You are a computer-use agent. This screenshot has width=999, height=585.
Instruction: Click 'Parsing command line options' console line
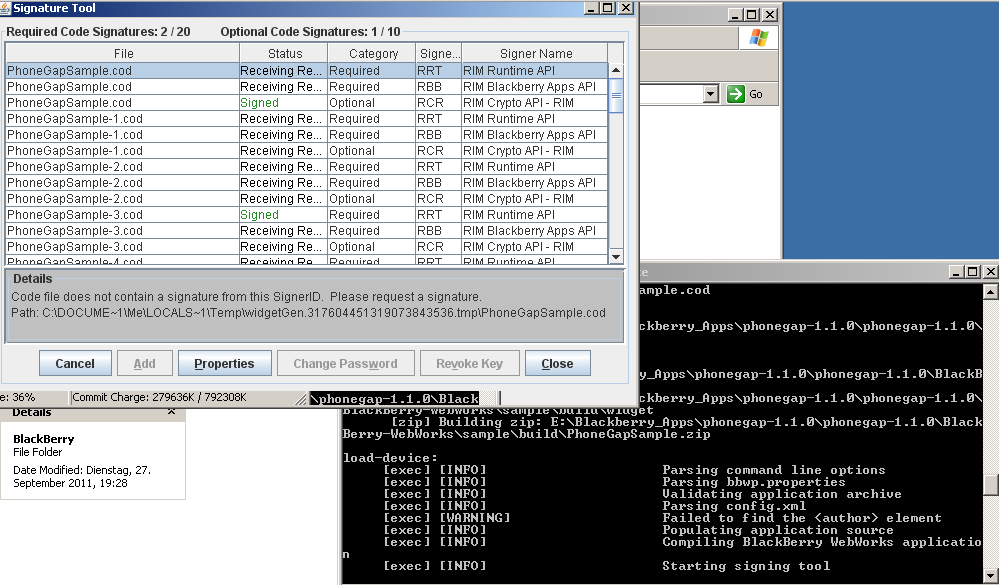pos(773,470)
